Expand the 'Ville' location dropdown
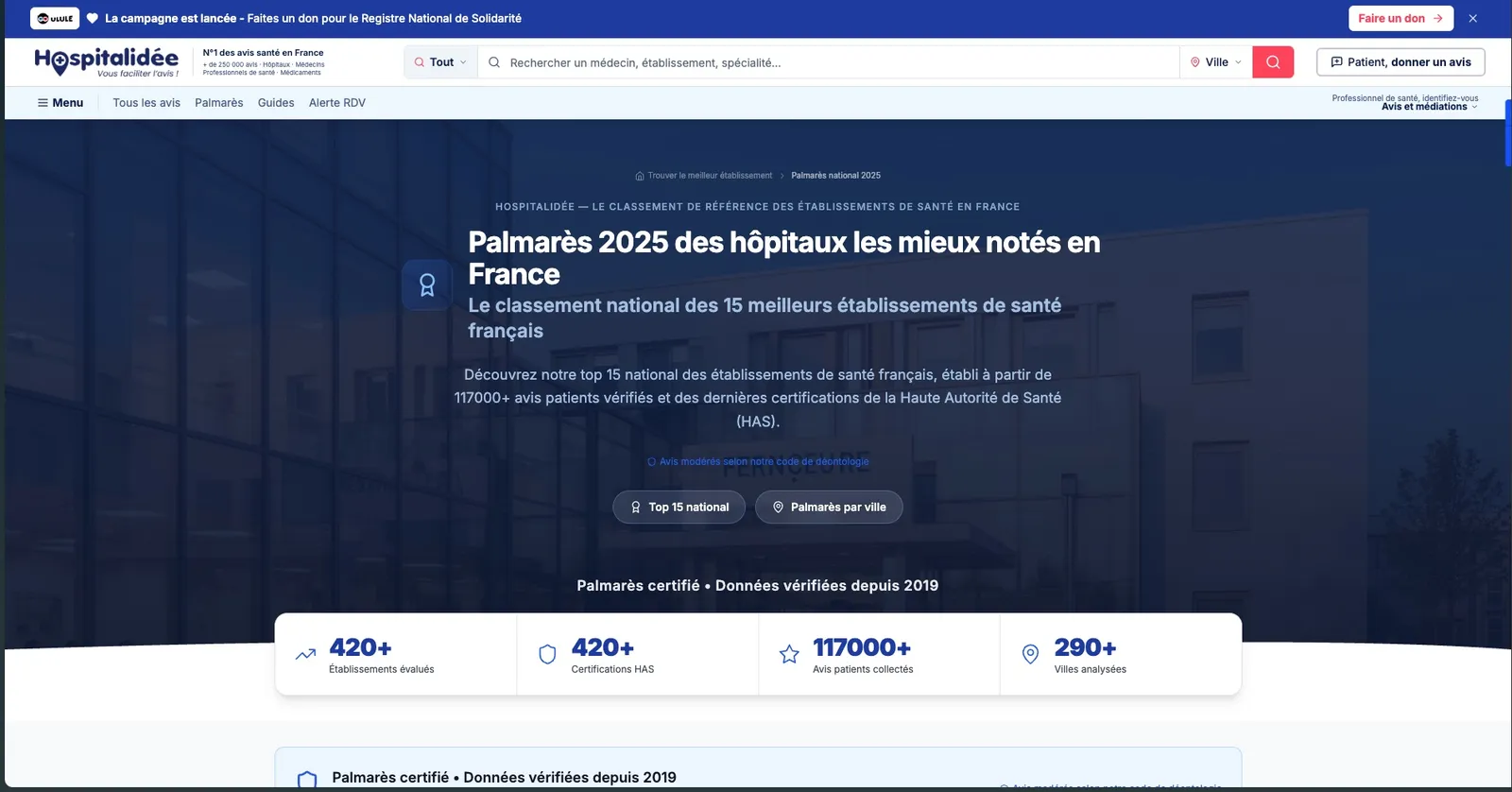The width and height of the screenshot is (1512, 792). click(x=1216, y=62)
